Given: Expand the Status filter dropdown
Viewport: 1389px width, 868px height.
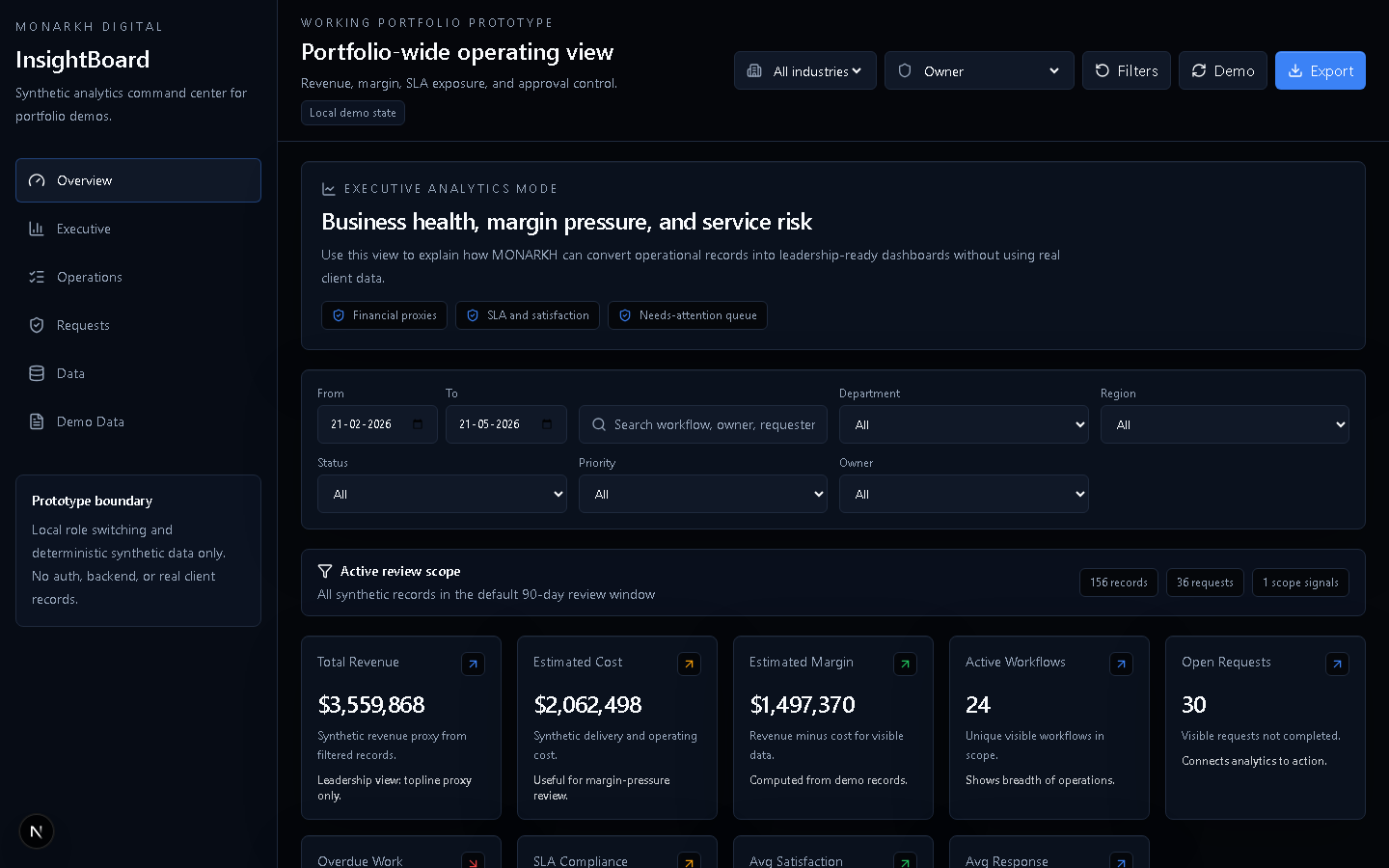Looking at the screenshot, I should pyautogui.click(x=442, y=494).
